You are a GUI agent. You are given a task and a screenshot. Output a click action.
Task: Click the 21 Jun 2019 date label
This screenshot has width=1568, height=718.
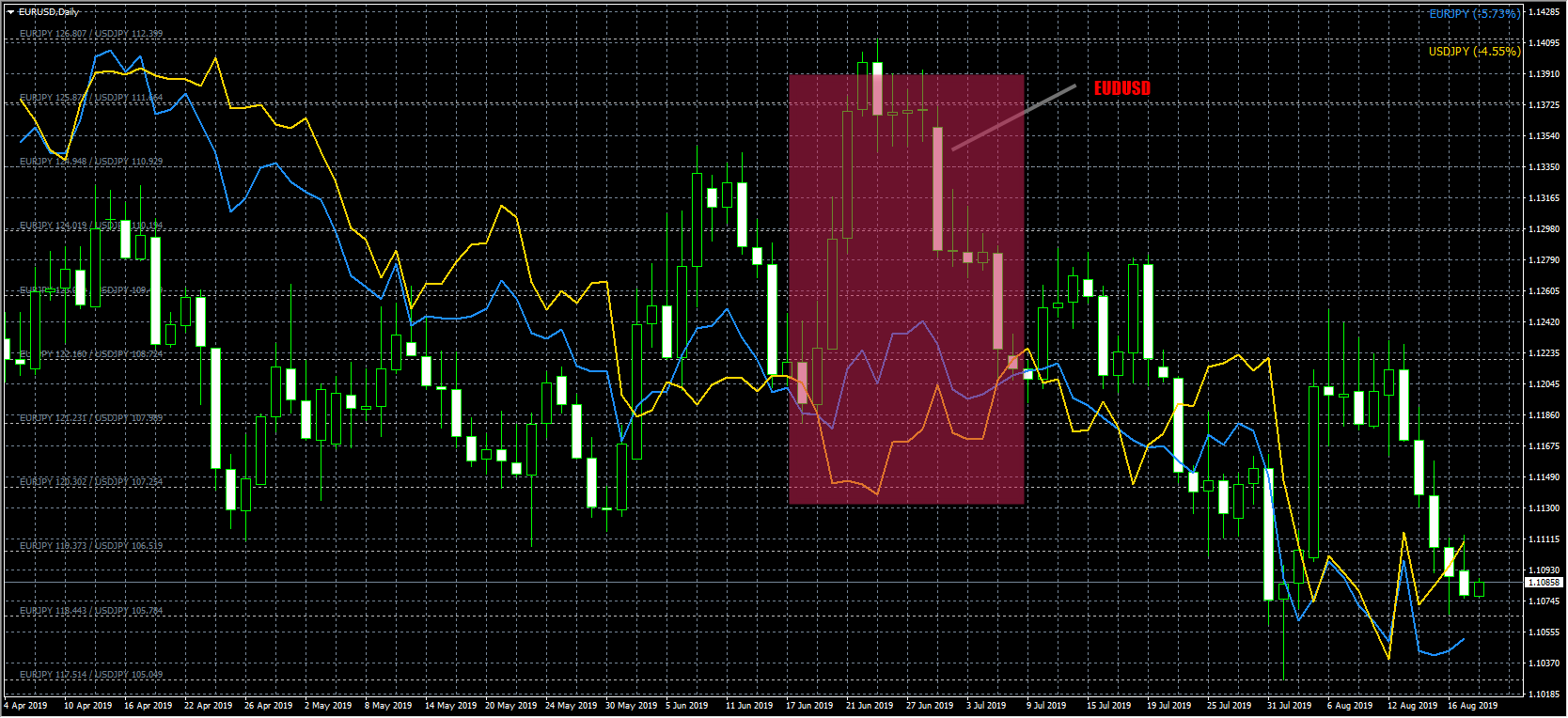coord(869,705)
